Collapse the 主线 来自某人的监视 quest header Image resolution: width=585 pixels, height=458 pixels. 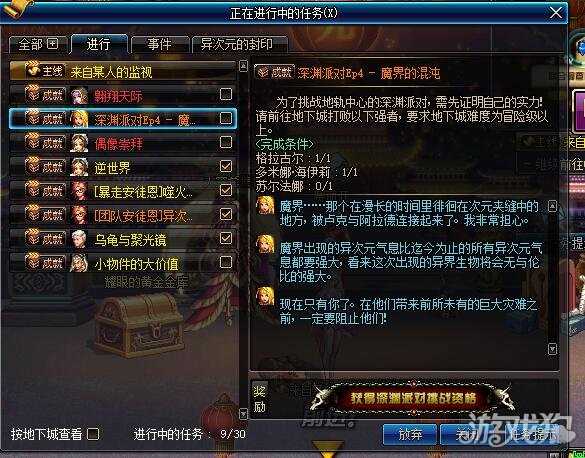point(123,71)
